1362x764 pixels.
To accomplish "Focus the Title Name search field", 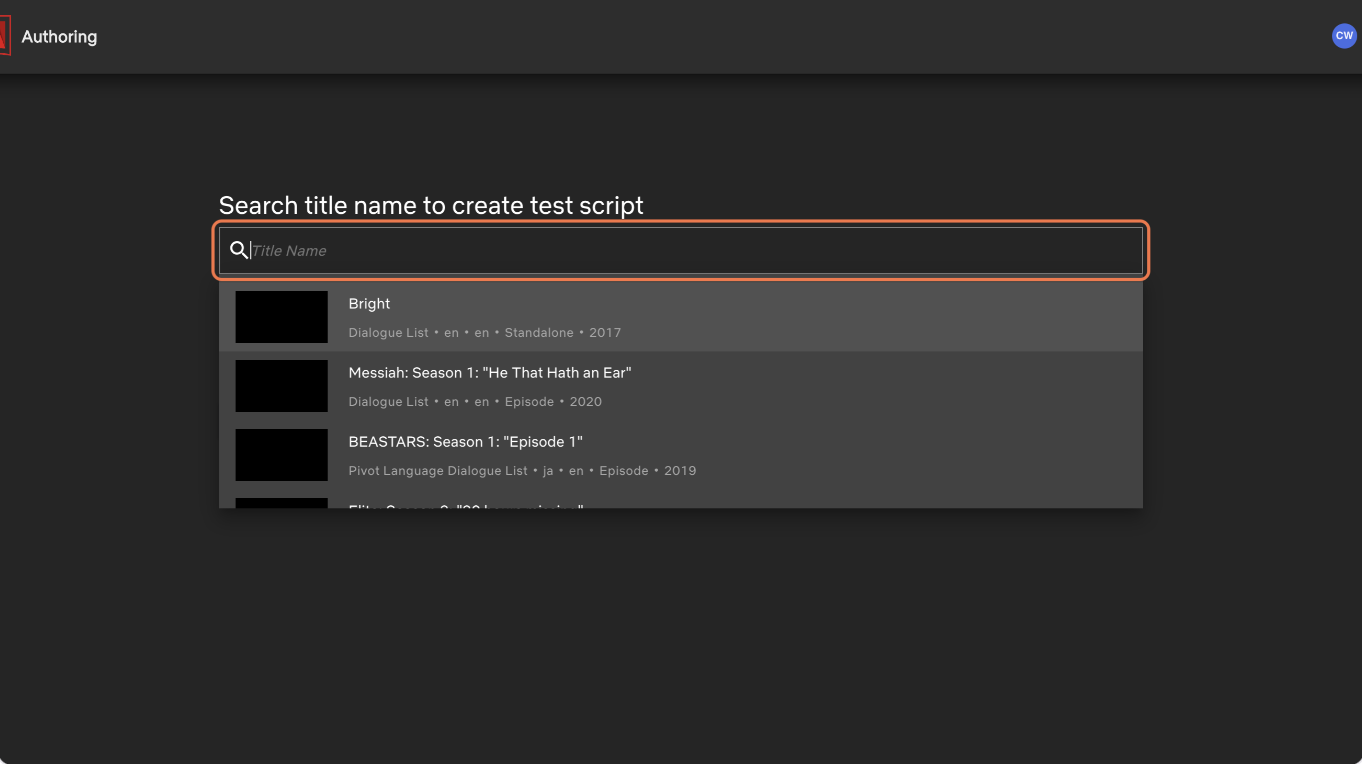I will point(681,250).
